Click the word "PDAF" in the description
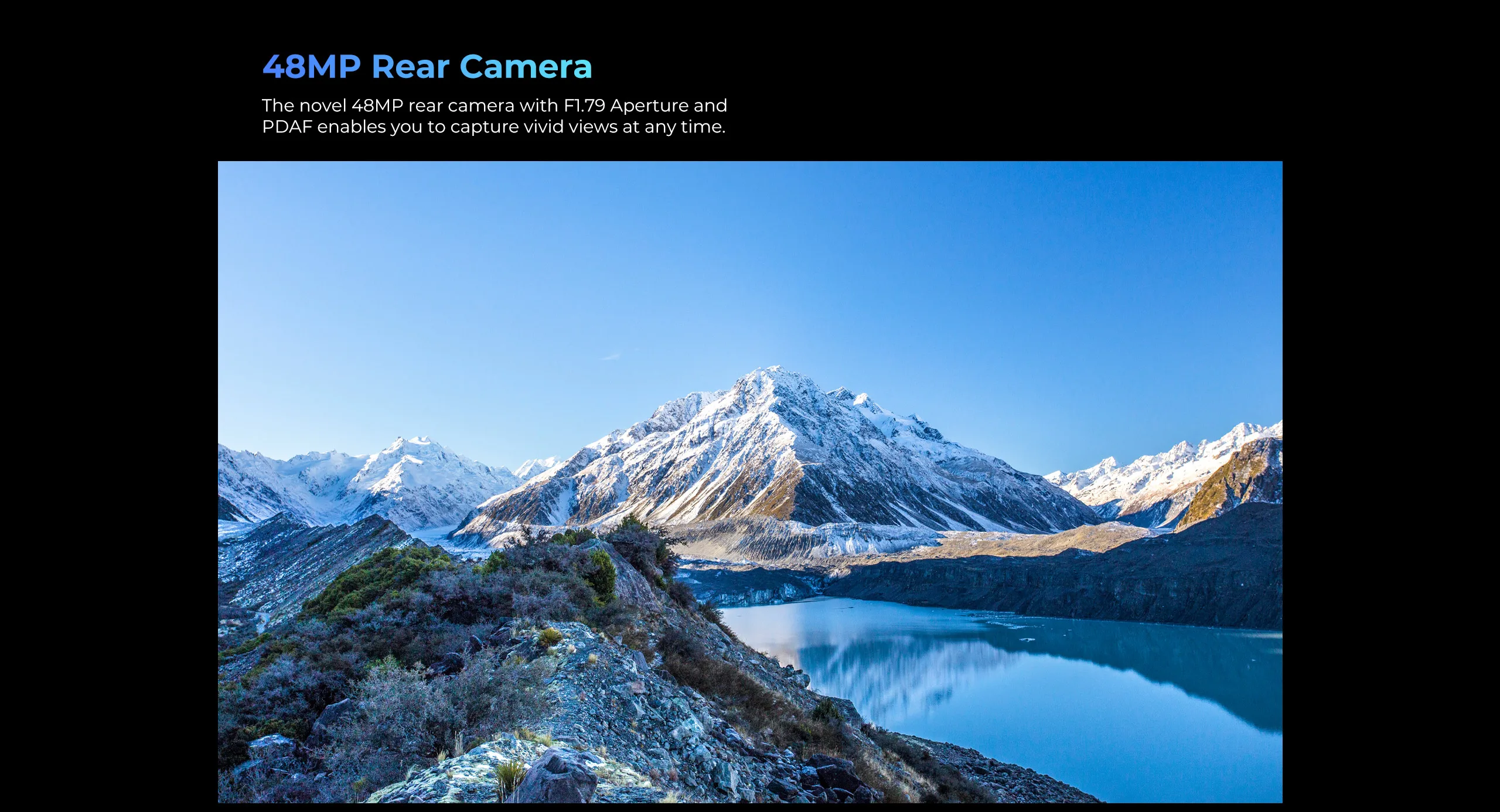Screen dimensions: 1500x812 point(287,127)
